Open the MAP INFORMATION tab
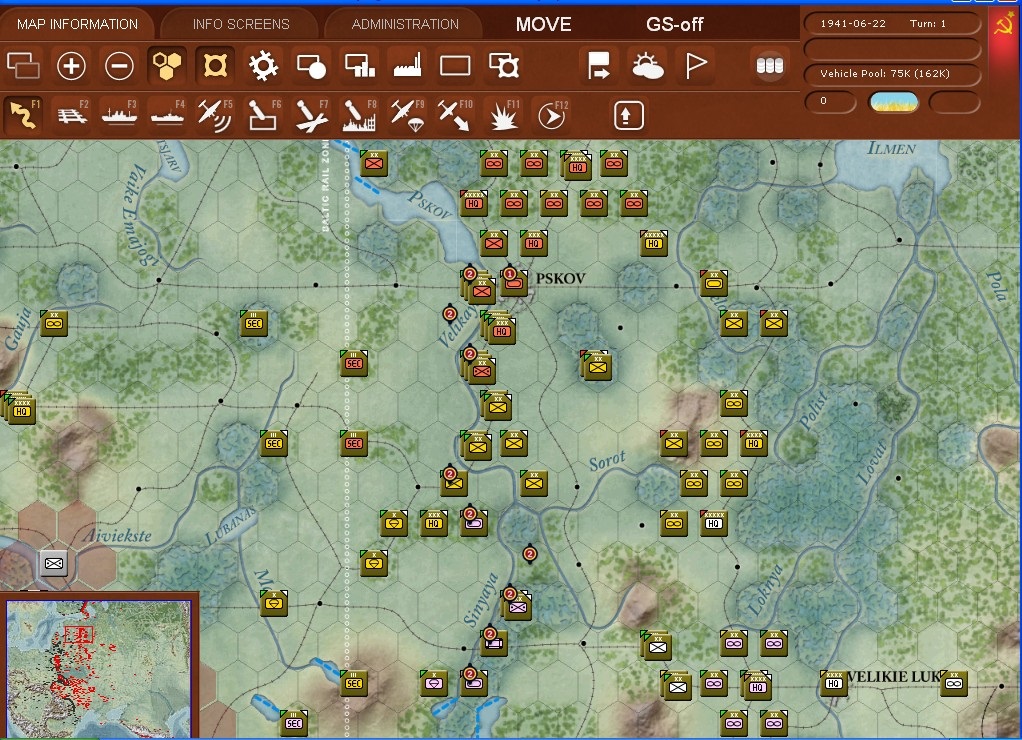Image resolution: width=1022 pixels, height=740 pixels. point(77,24)
